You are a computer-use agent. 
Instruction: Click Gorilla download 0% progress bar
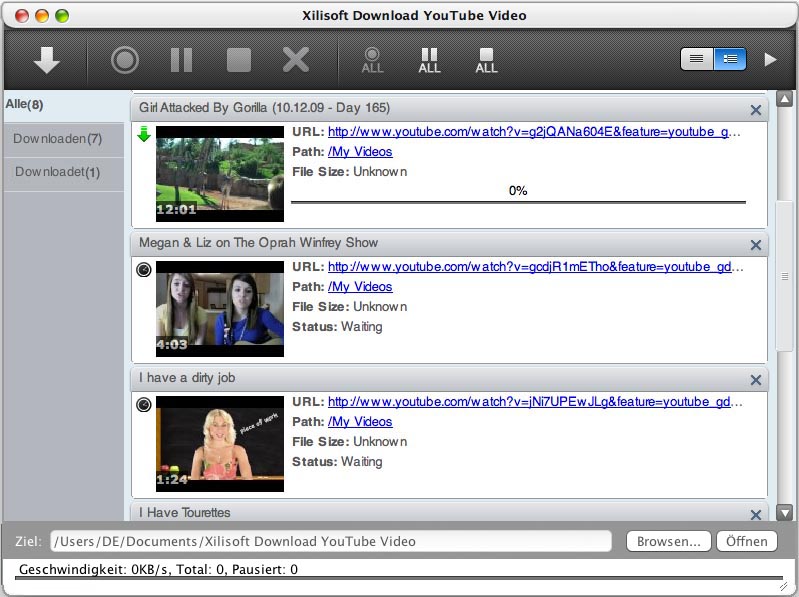pos(518,202)
